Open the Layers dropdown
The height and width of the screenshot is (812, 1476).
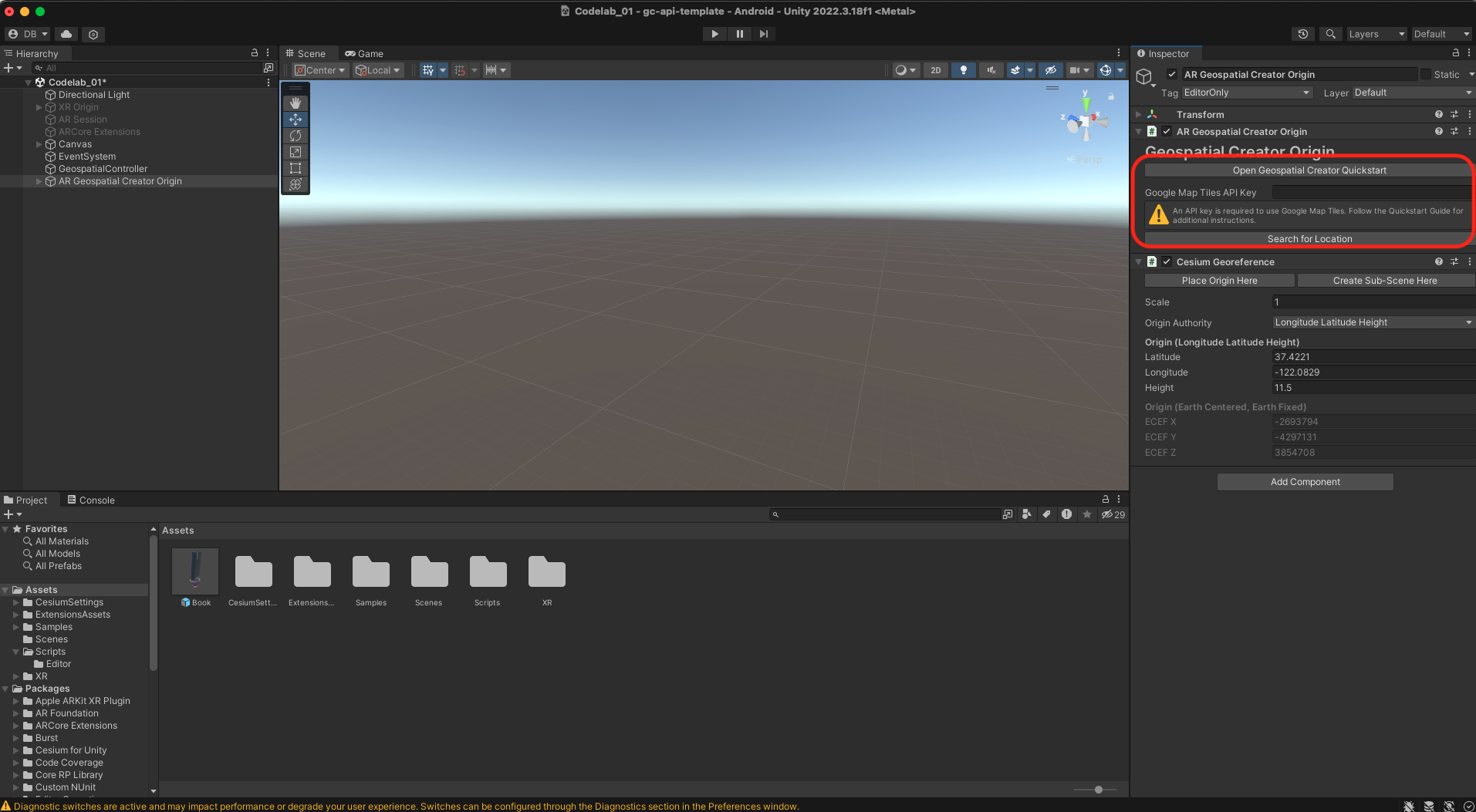click(1376, 34)
